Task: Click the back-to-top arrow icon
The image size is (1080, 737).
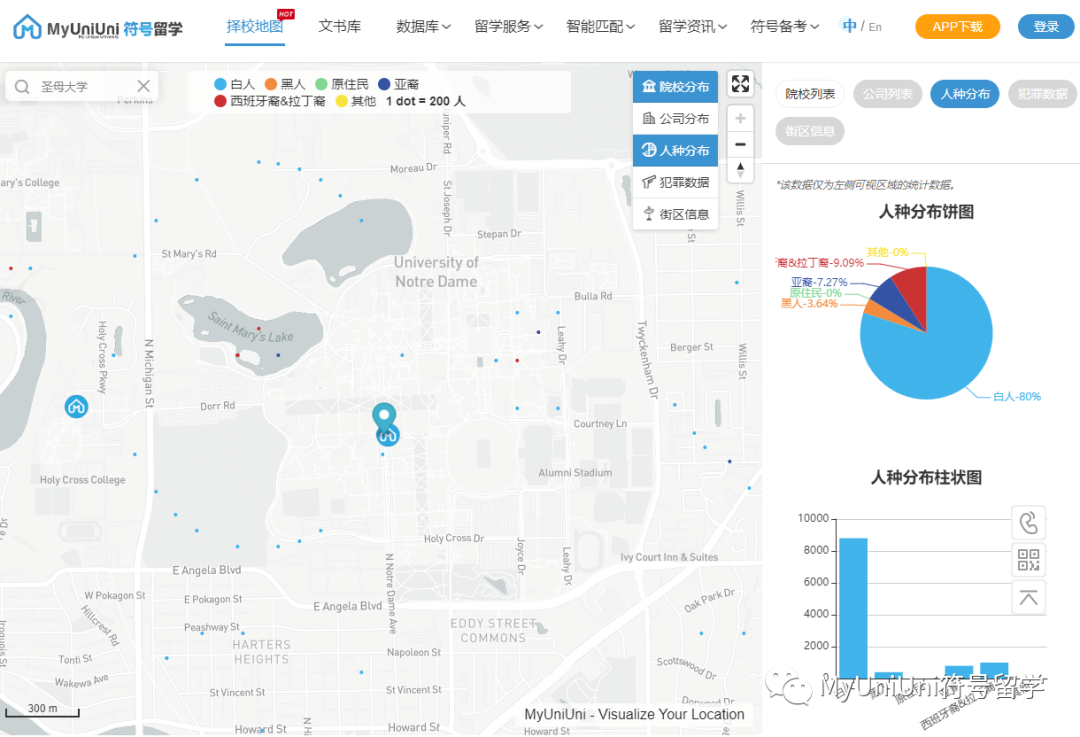Action: [x=1028, y=597]
